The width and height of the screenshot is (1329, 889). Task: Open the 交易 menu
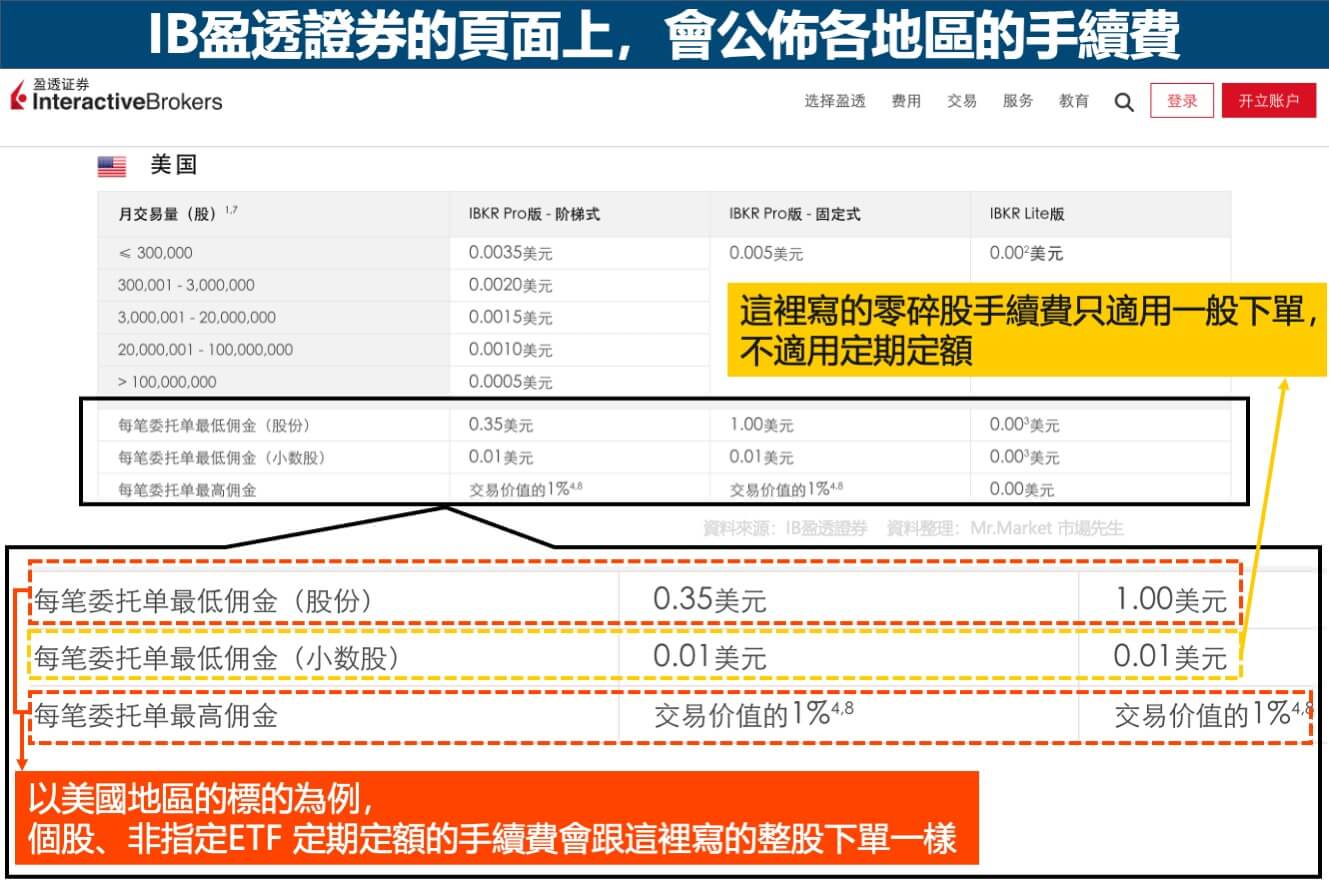pyautogui.click(x=962, y=101)
